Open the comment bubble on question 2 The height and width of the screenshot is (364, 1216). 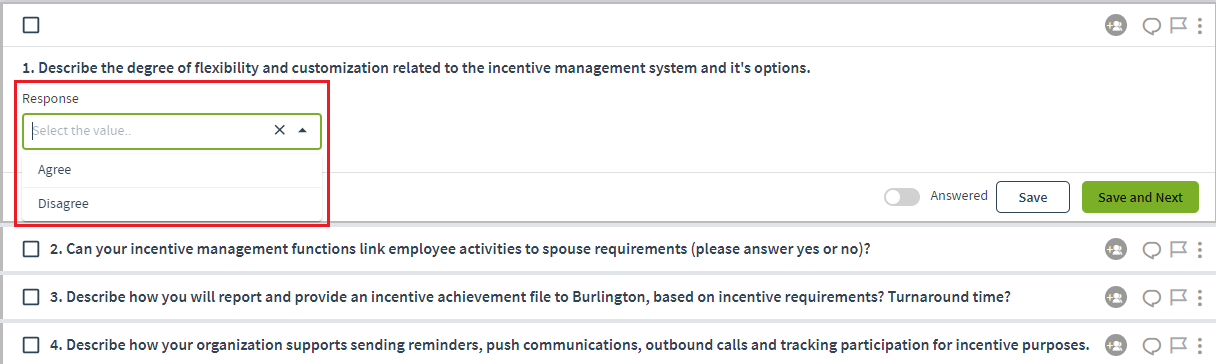coord(1152,249)
